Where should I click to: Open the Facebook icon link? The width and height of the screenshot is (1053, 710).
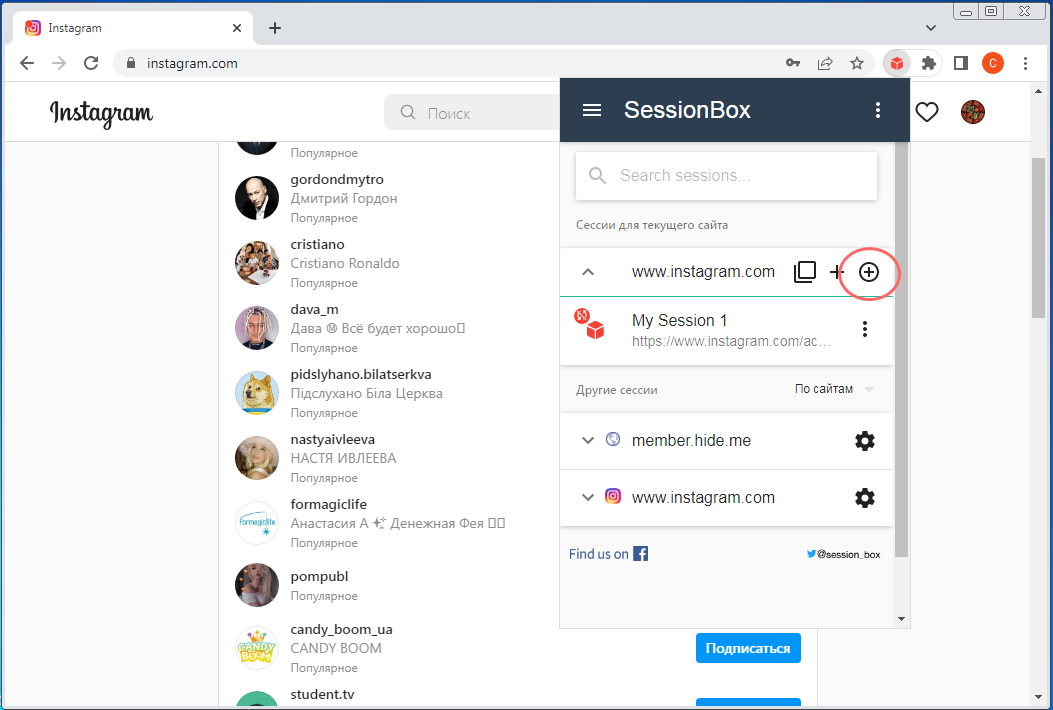coord(641,554)
